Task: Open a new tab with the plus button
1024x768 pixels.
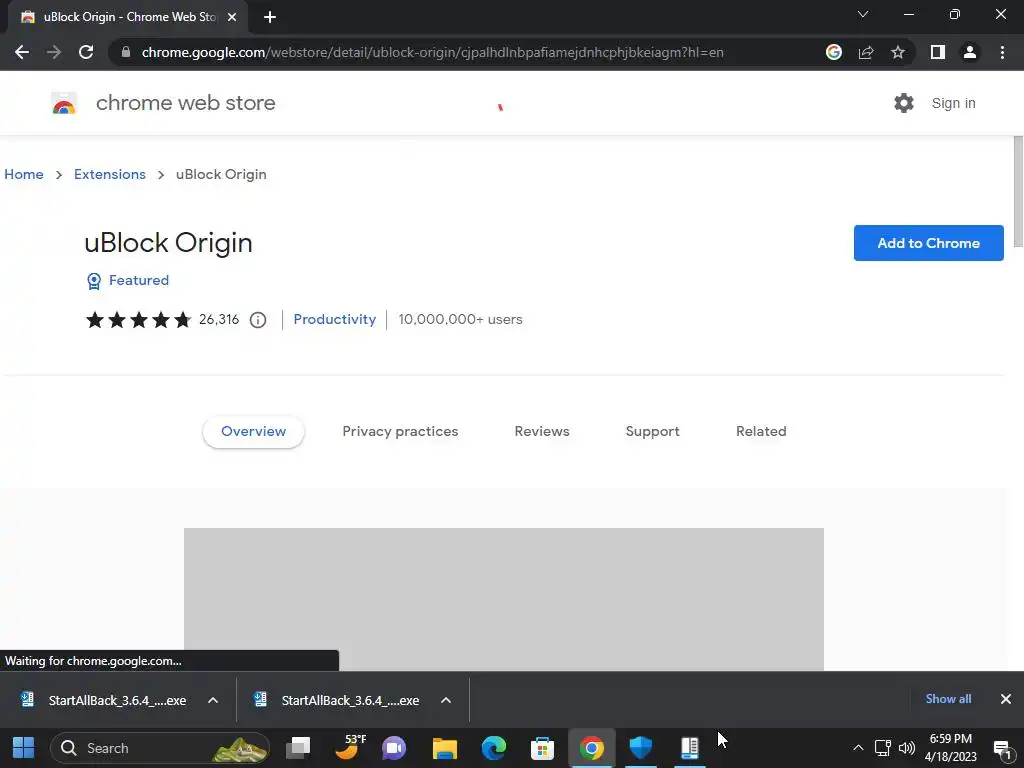Action: tap(270, 17)
